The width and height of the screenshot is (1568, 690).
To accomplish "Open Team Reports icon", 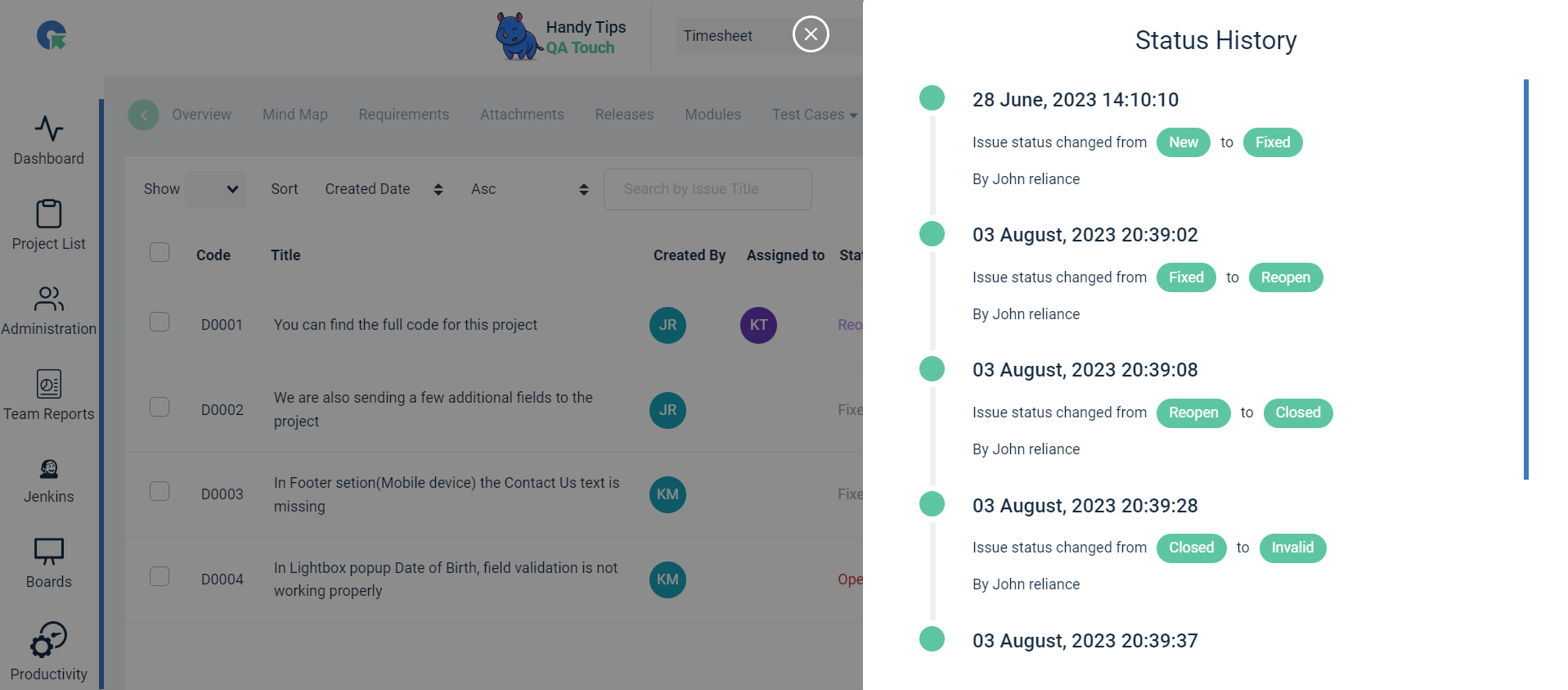I will point(49,384).
